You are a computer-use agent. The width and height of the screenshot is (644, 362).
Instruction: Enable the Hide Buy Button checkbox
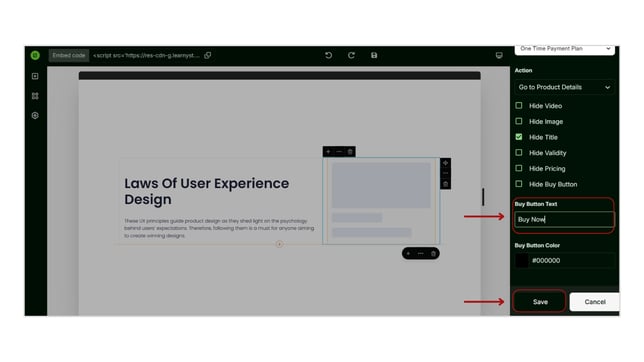[519, 184]
